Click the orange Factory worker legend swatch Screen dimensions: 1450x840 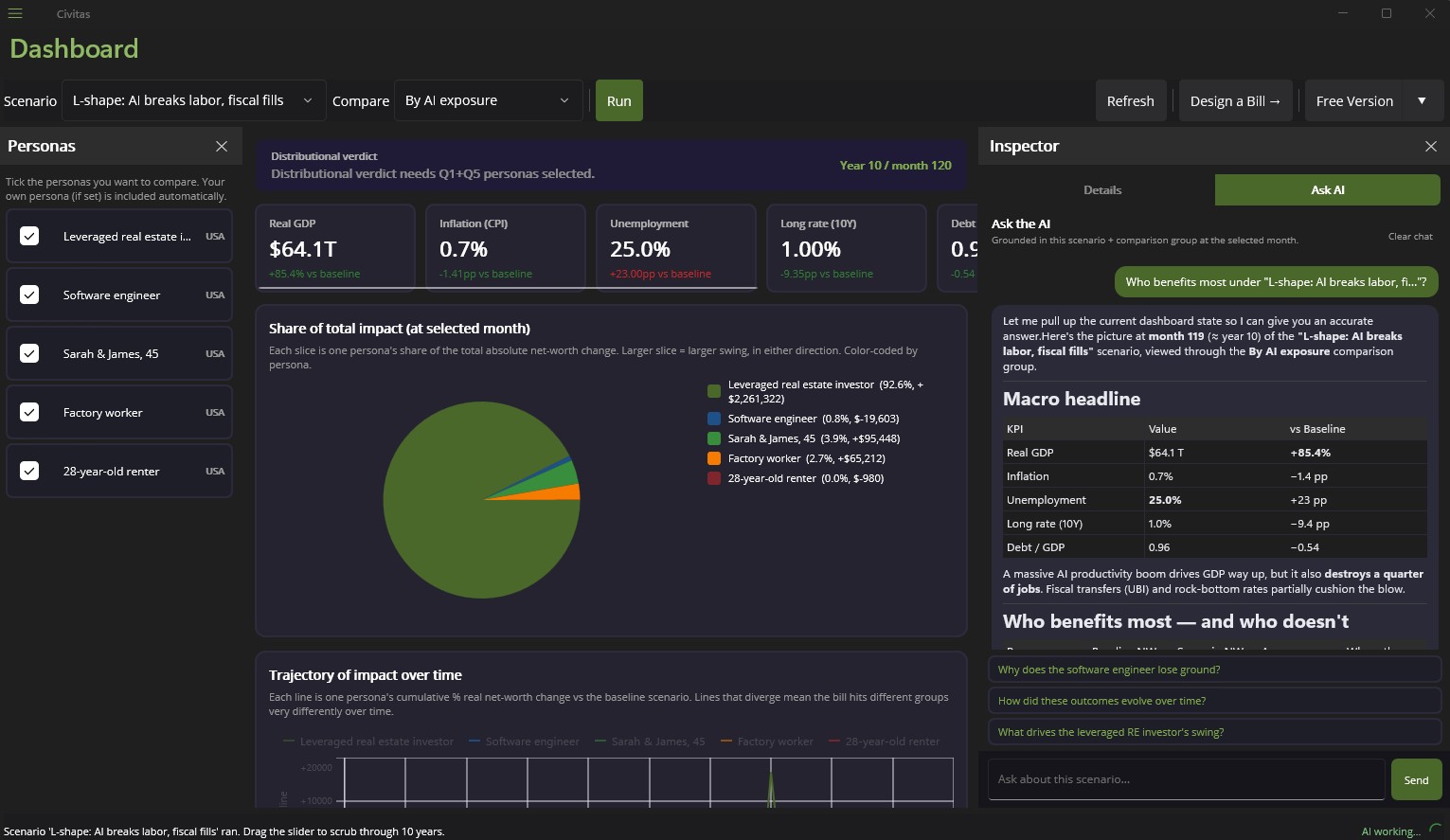tap(714, 458)
